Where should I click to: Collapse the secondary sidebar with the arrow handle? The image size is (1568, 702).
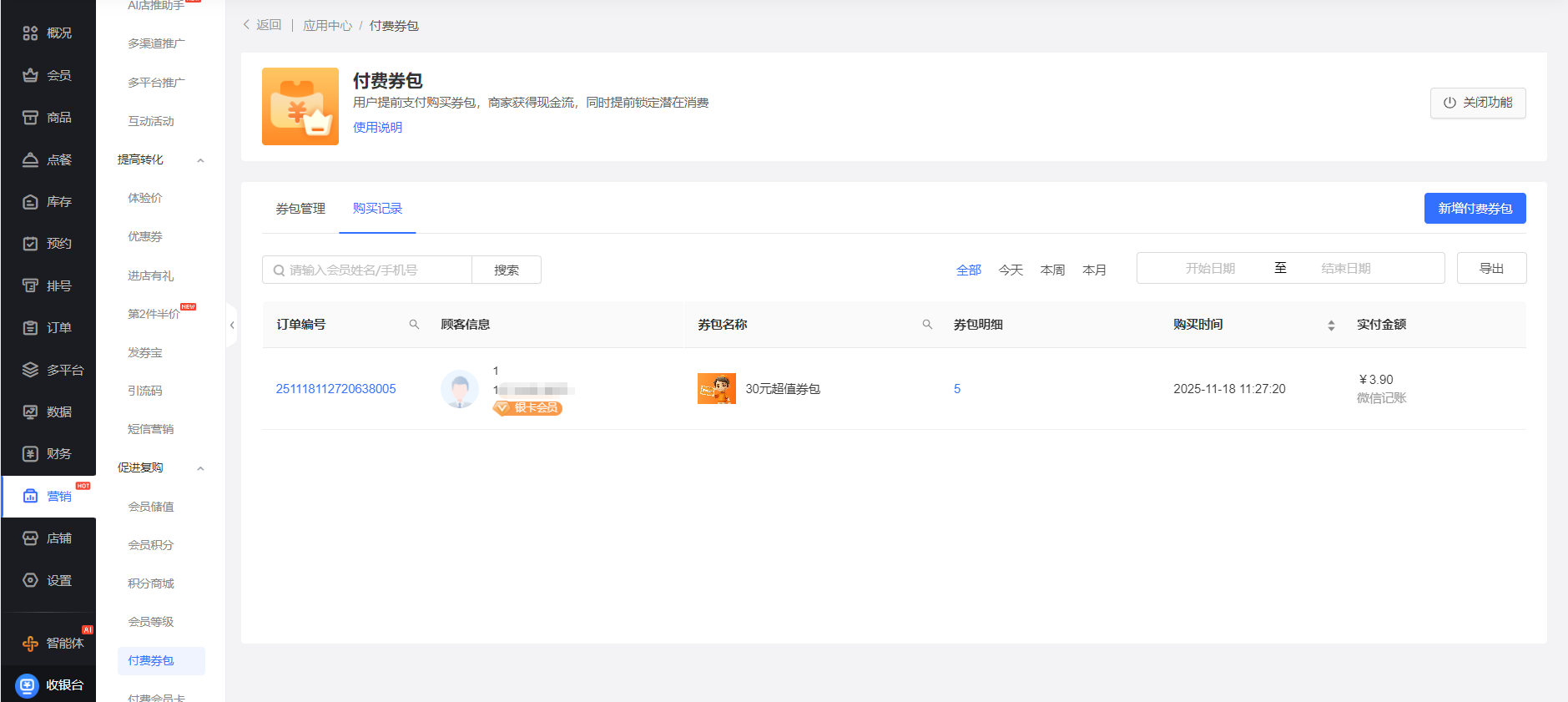232,326
